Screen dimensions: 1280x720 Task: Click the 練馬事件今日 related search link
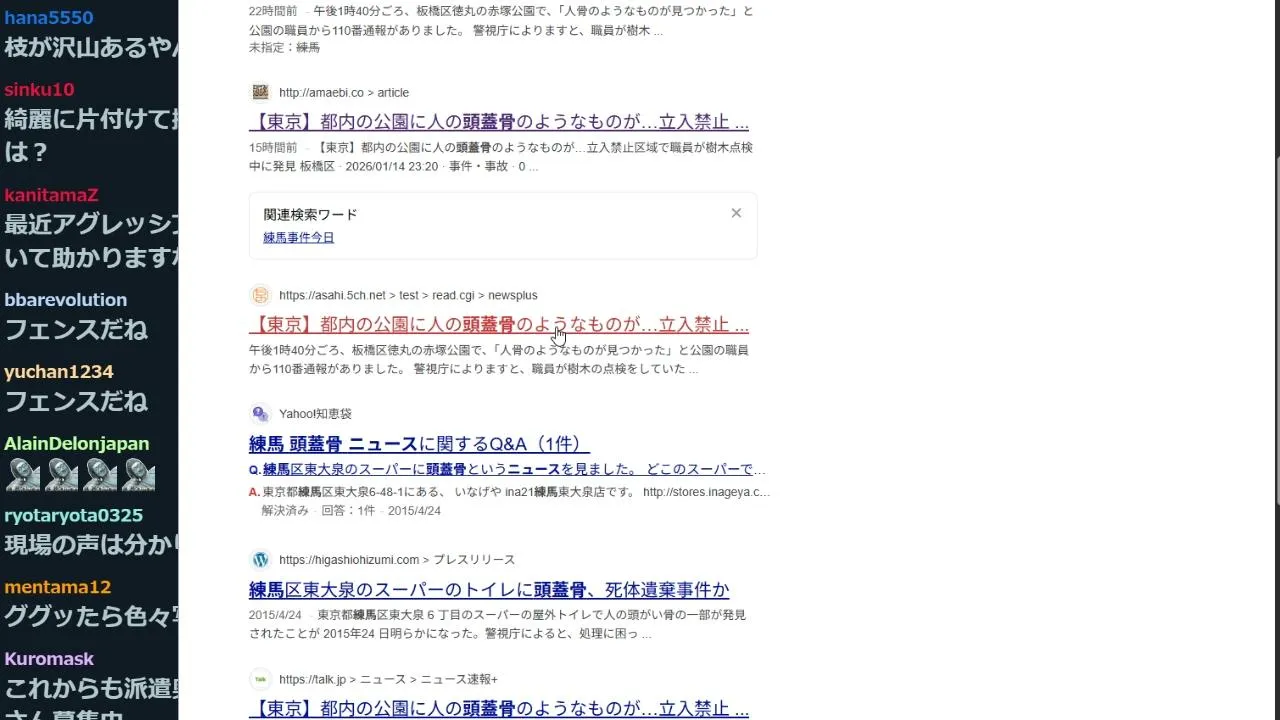pyautogui.click(x=299, y=238)
